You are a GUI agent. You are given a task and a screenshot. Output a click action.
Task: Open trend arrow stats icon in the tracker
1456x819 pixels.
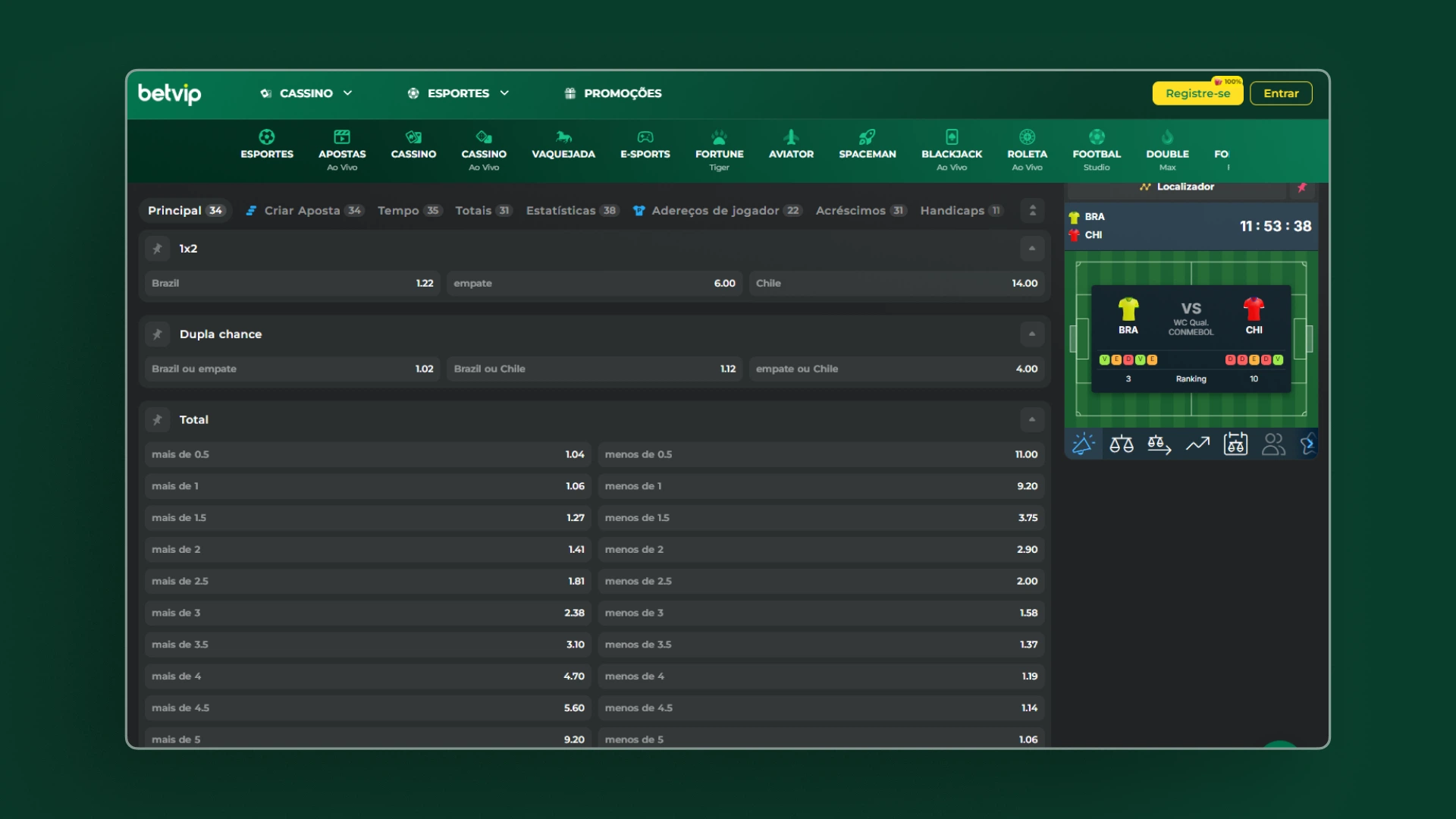point(1197,444)
